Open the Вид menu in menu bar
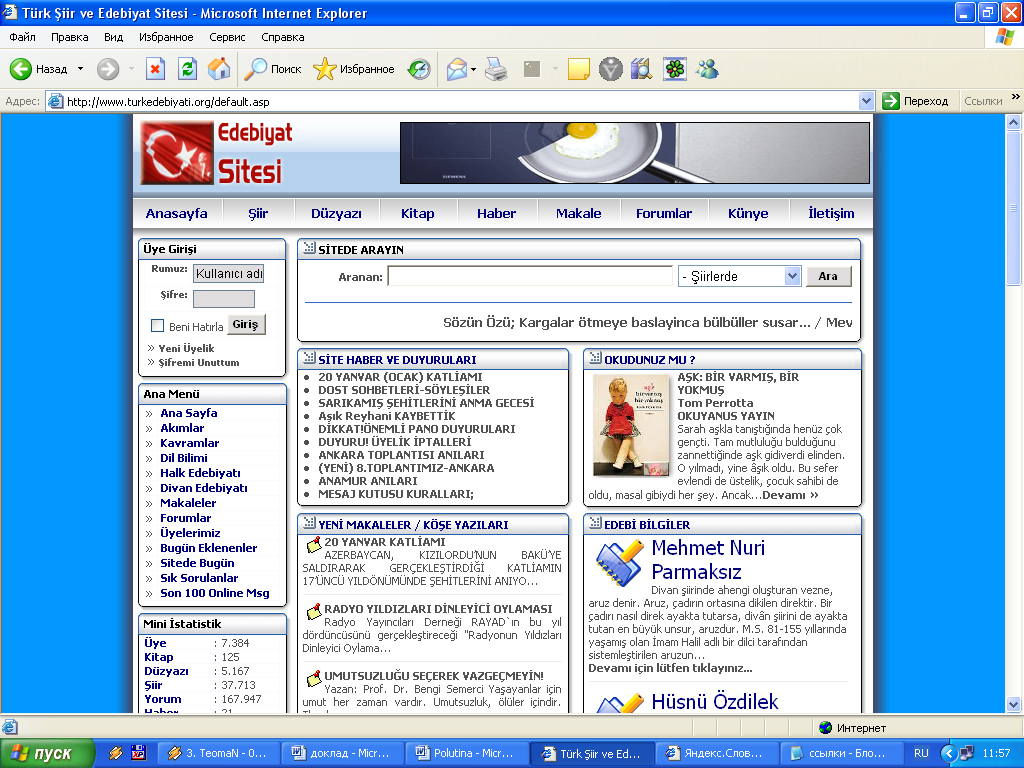 (113, 37)
